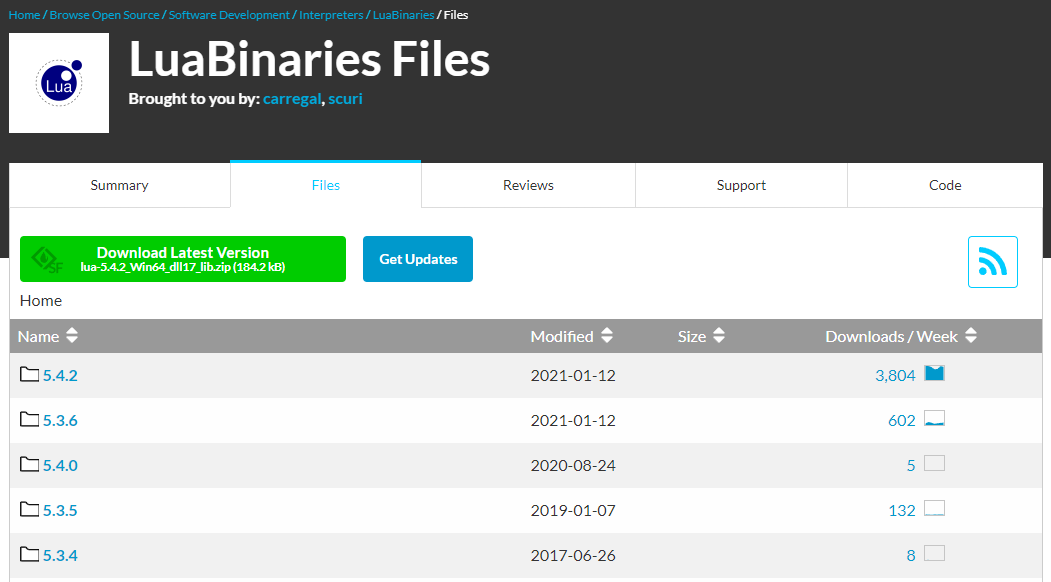Image resolution: width=1051 pixels, height=582 pixels.
Task: Open Software Development breadcrumb
Action: tap(229, 15)
